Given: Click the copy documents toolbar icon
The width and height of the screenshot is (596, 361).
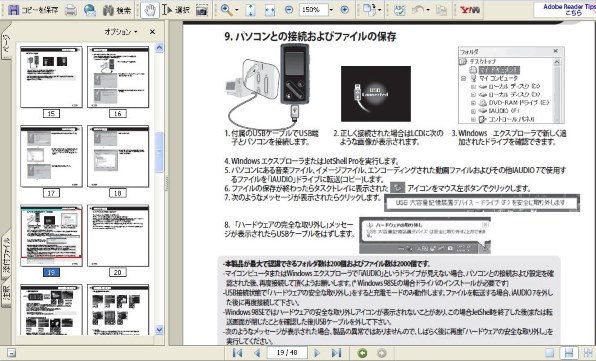Looking at the screenshot, I should [x=441, y=10].
